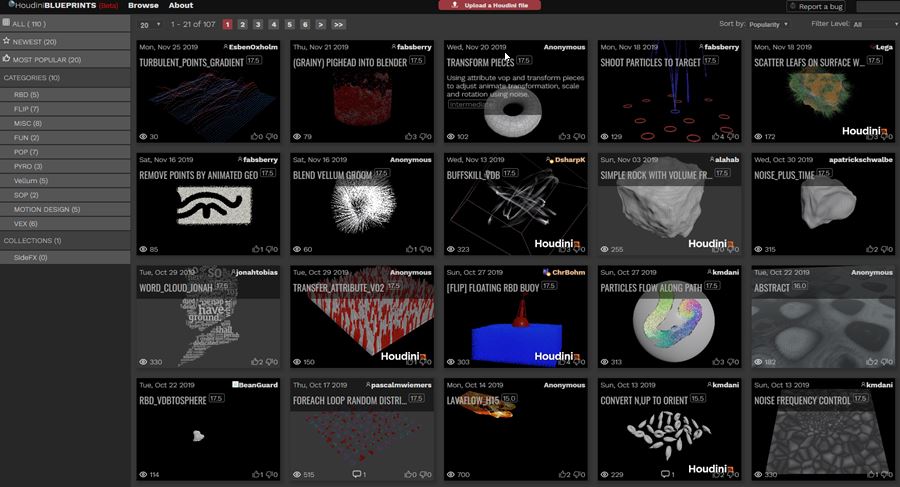Click author link pascalmwiemers
The height and width of the screenshot is (487, 900).
(401, 385)
